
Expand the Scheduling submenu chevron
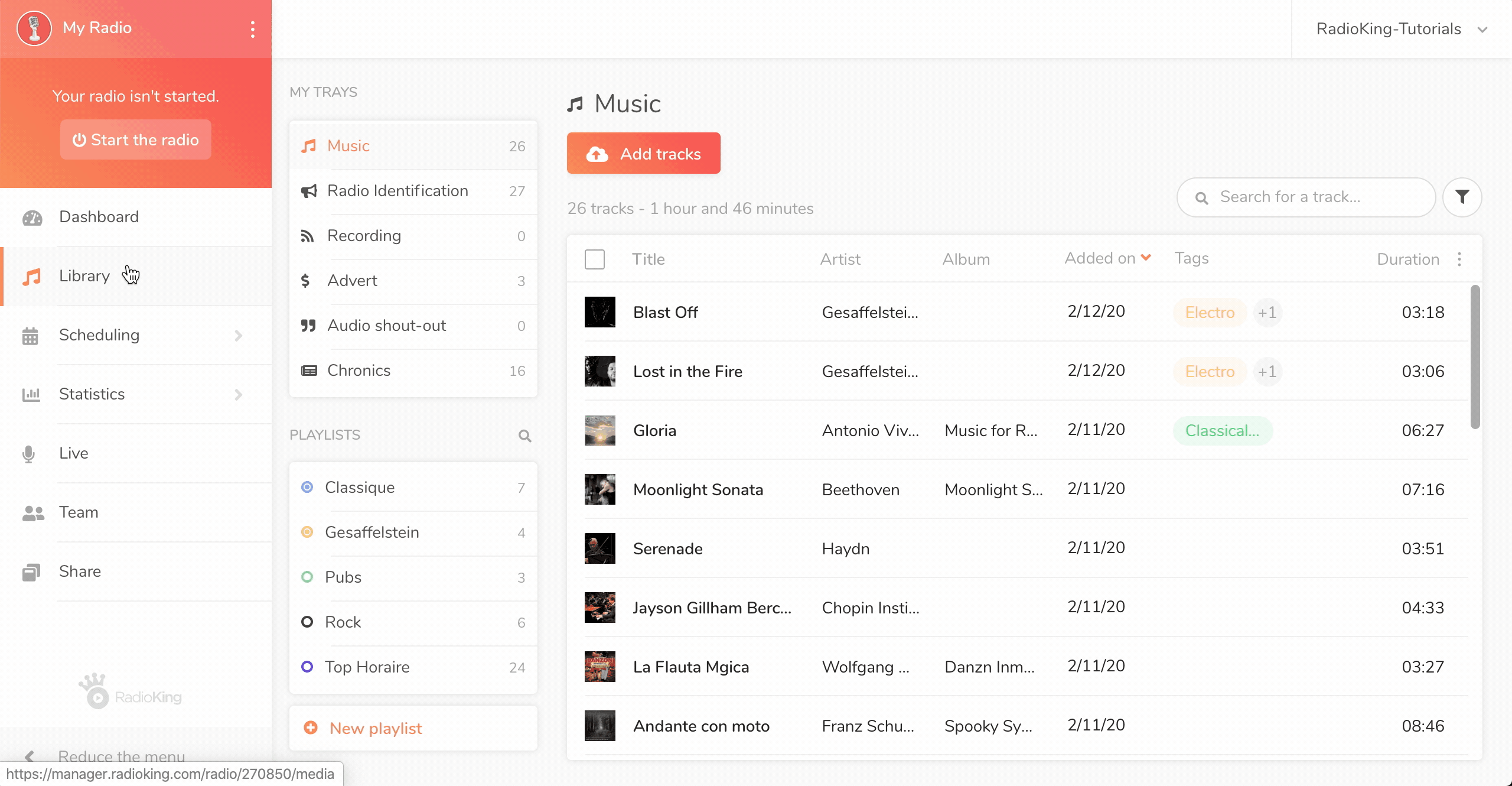(238, 336)
